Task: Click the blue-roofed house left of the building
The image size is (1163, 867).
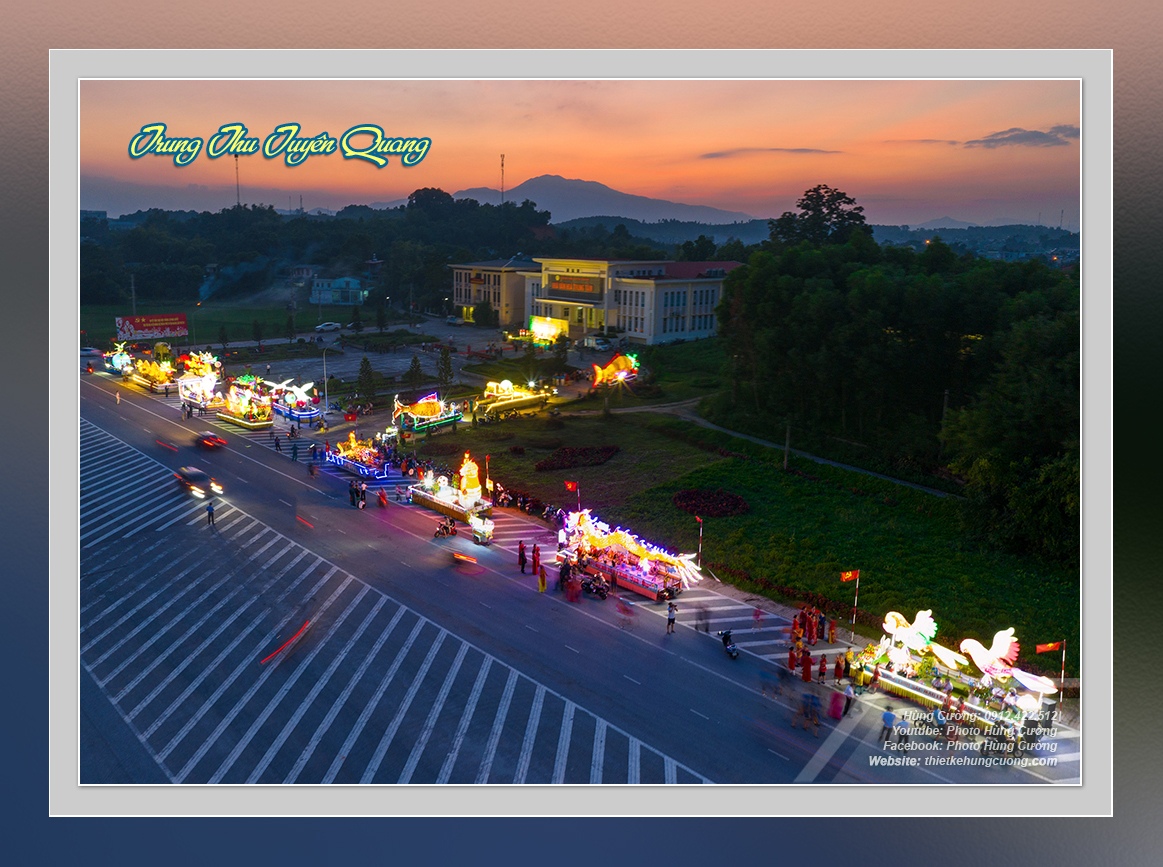Action: point(338,290)
